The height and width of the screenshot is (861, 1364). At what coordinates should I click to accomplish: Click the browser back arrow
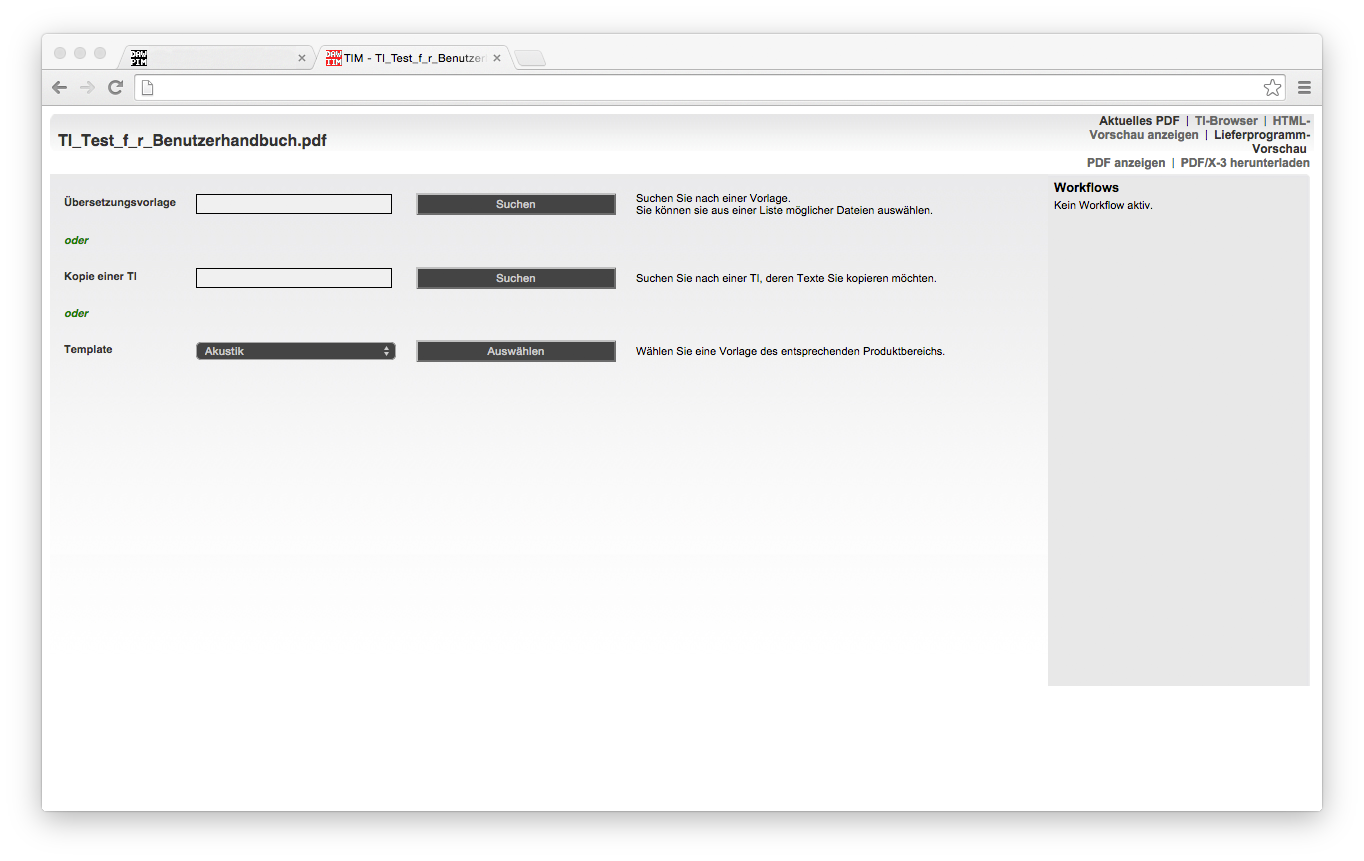pyautogui.click(x=60, y=88)
